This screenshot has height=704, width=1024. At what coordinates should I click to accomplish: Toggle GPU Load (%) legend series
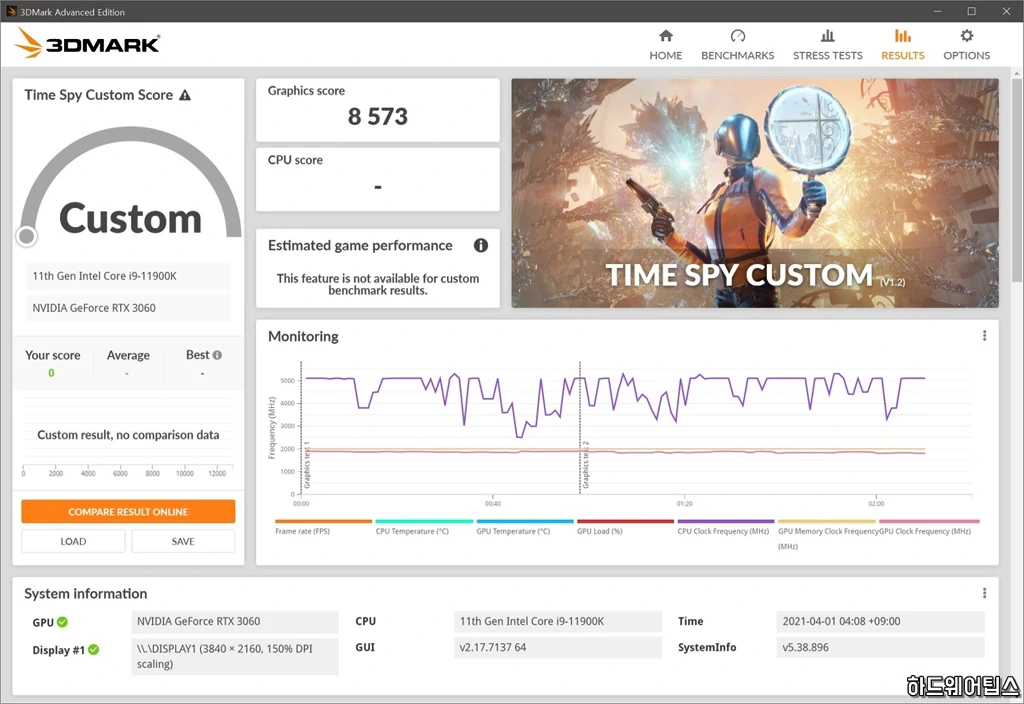600,532
